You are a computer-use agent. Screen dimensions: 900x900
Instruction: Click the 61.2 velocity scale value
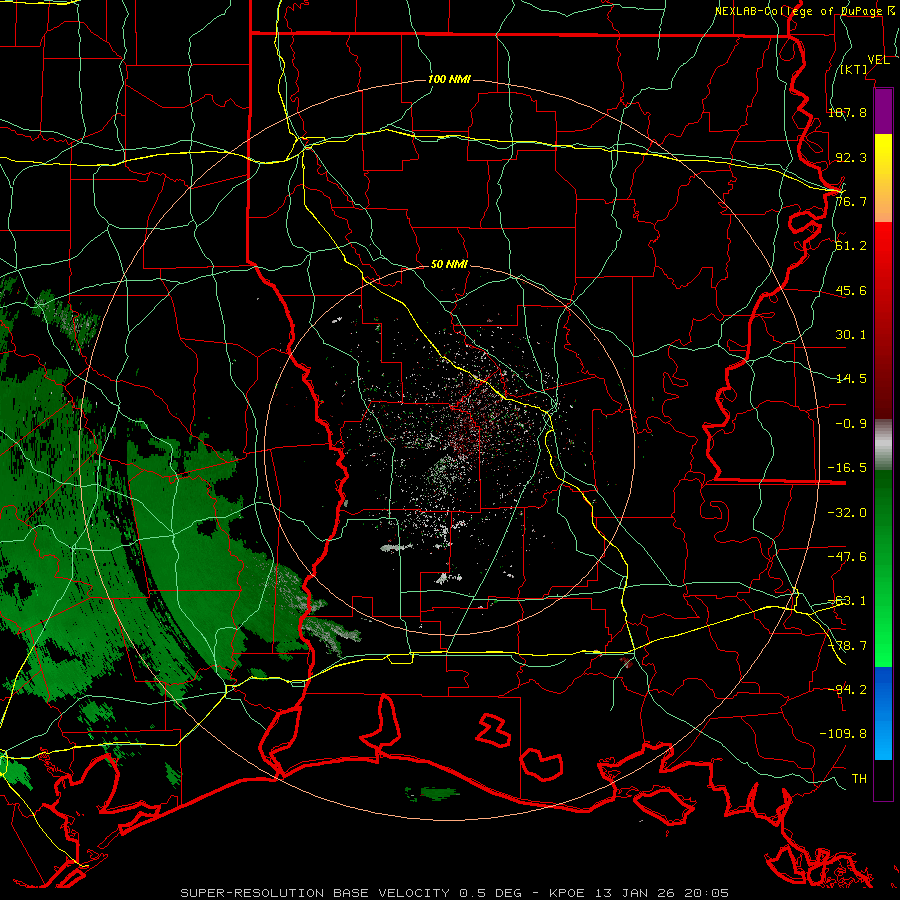851,246
